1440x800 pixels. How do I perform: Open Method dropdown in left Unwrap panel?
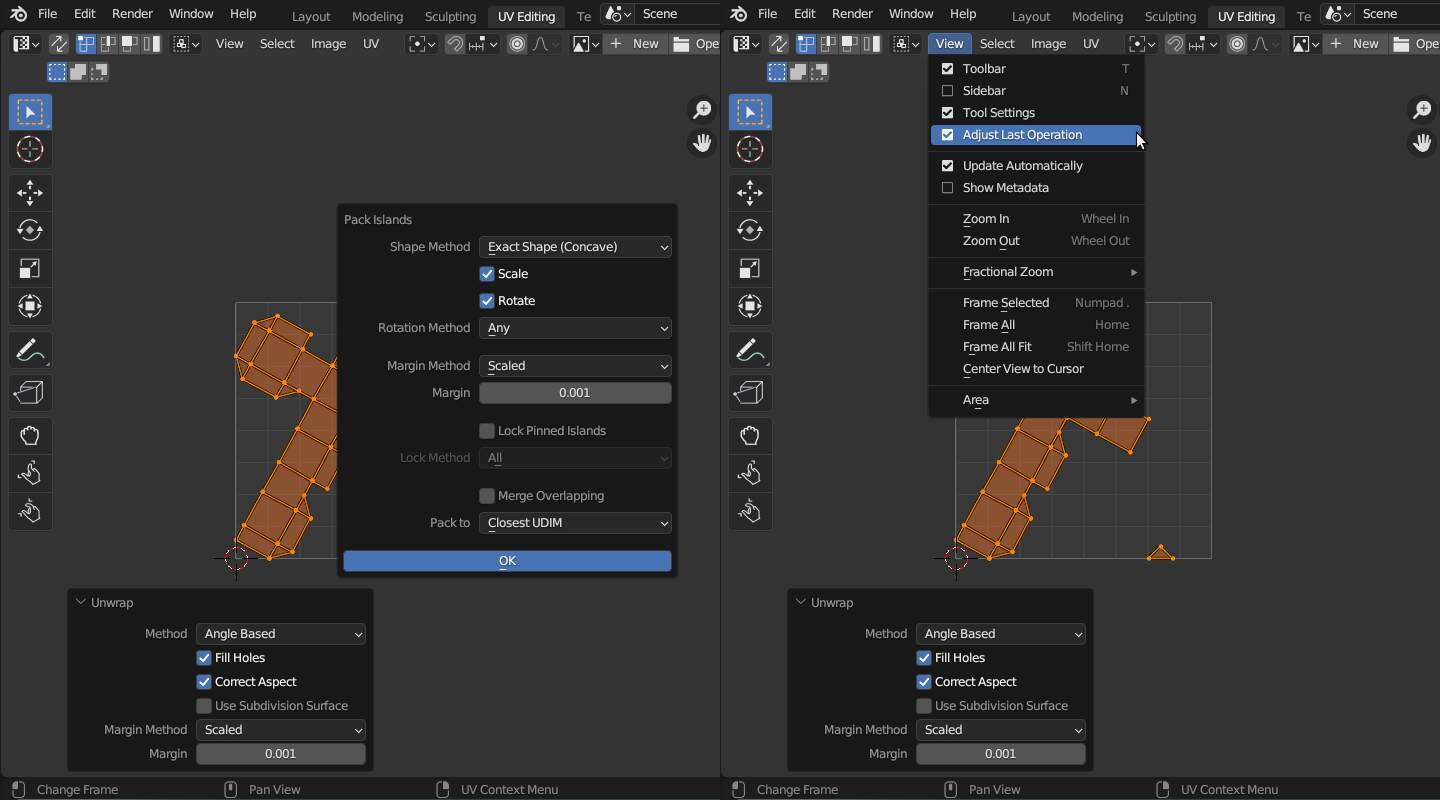[x=281, y=634]
